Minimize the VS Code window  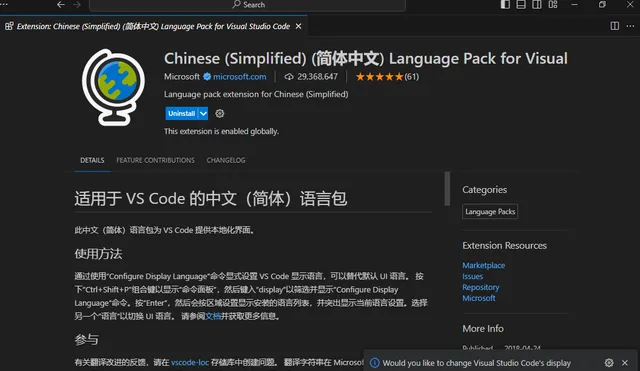(x=574, y=4)
